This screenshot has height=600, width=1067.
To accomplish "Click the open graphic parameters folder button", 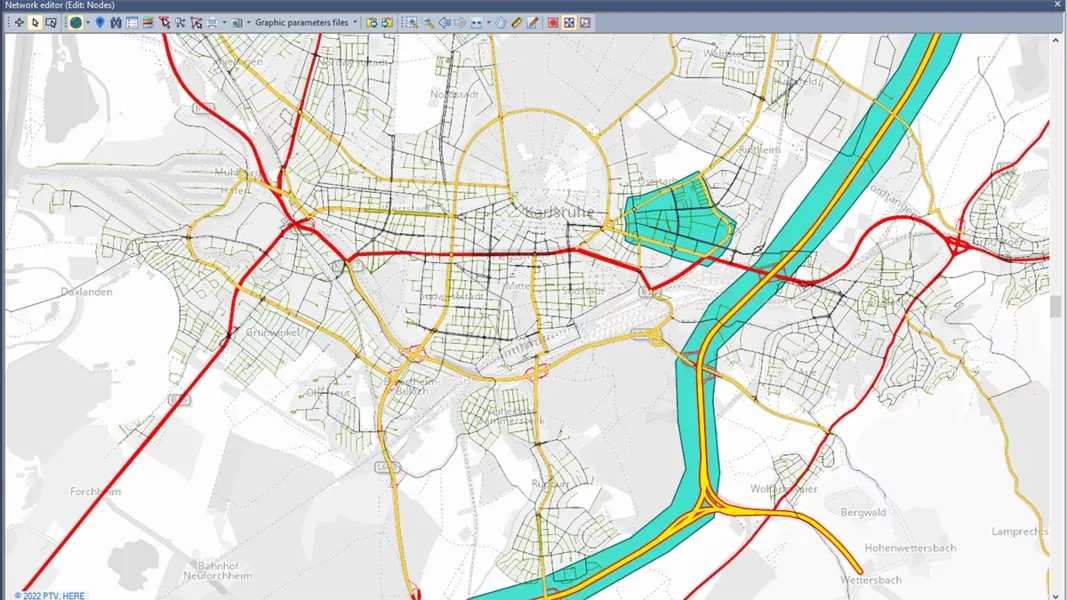I will [x=371, y=22].
